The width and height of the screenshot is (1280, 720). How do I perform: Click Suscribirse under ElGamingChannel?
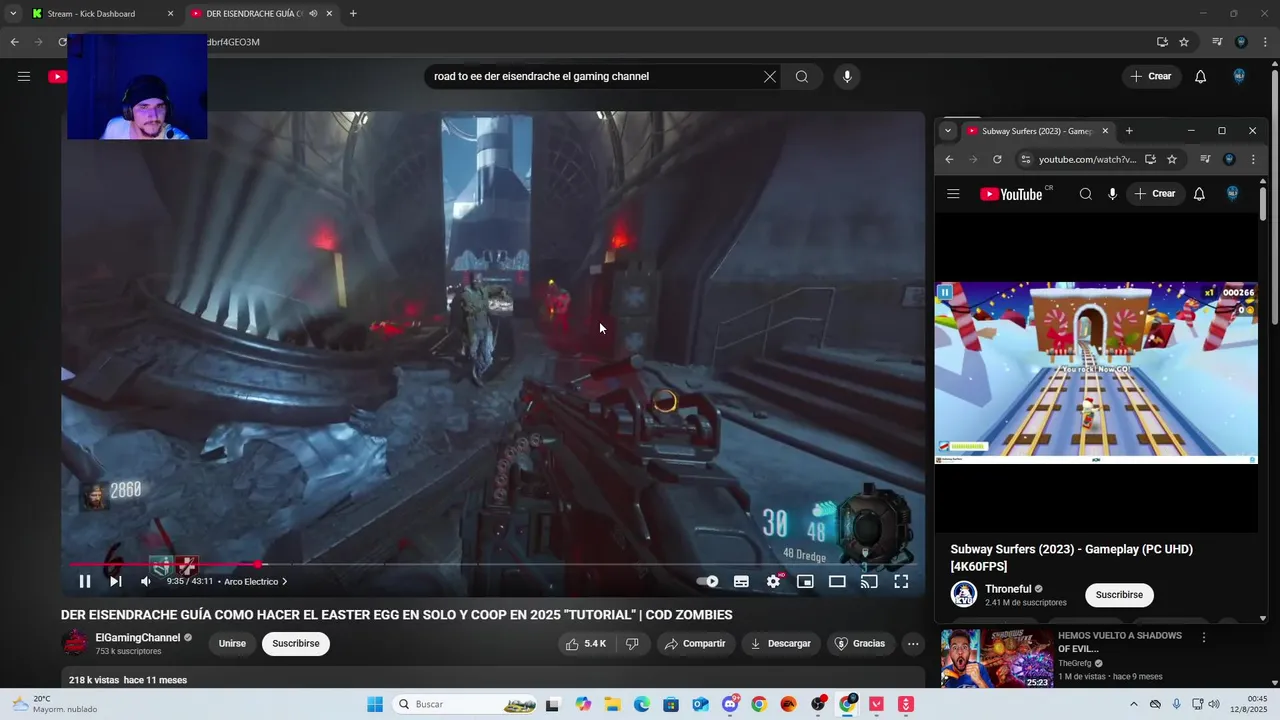(296, 644)
